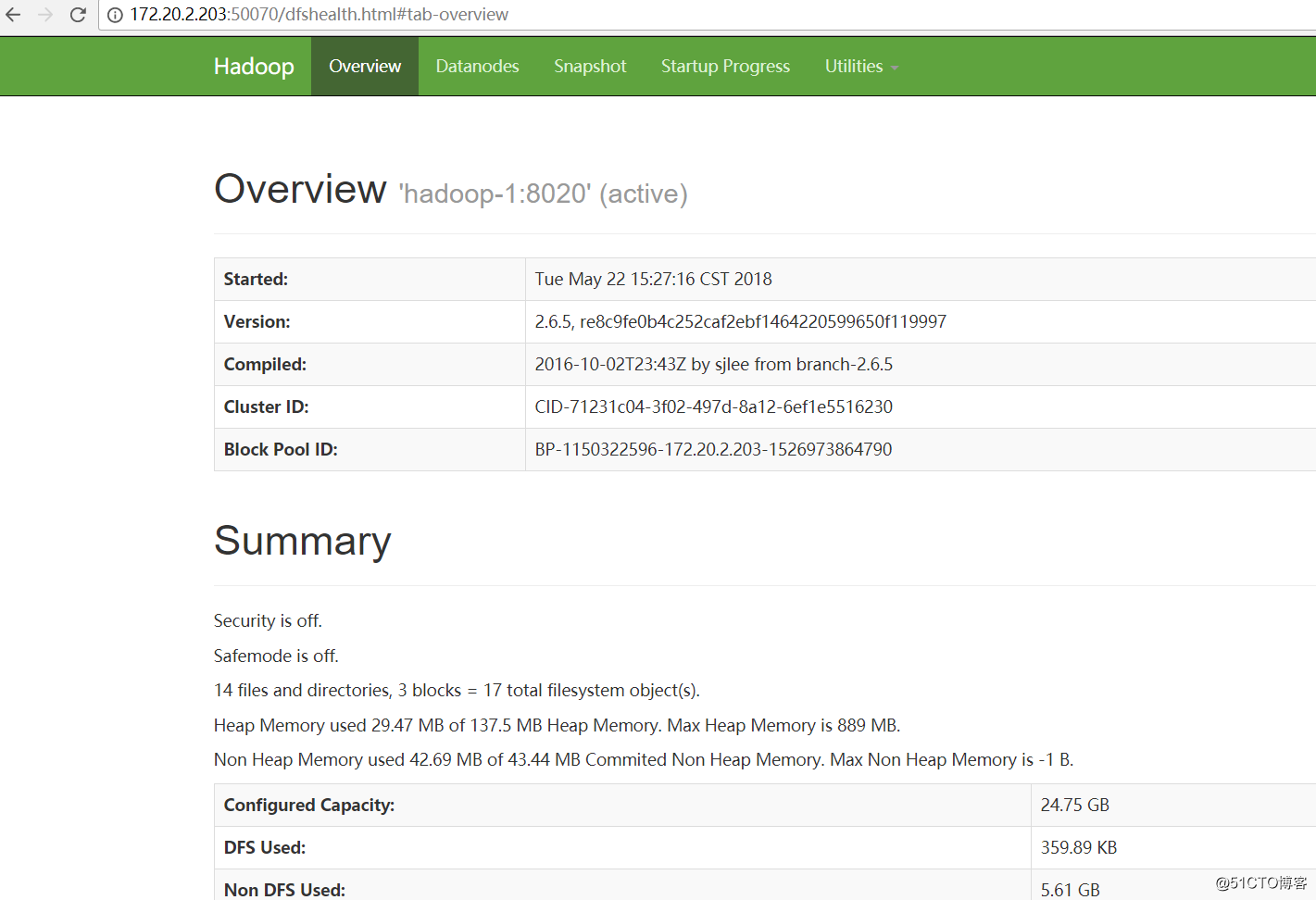
Task: Select the Started: row label
Action: 256,279
